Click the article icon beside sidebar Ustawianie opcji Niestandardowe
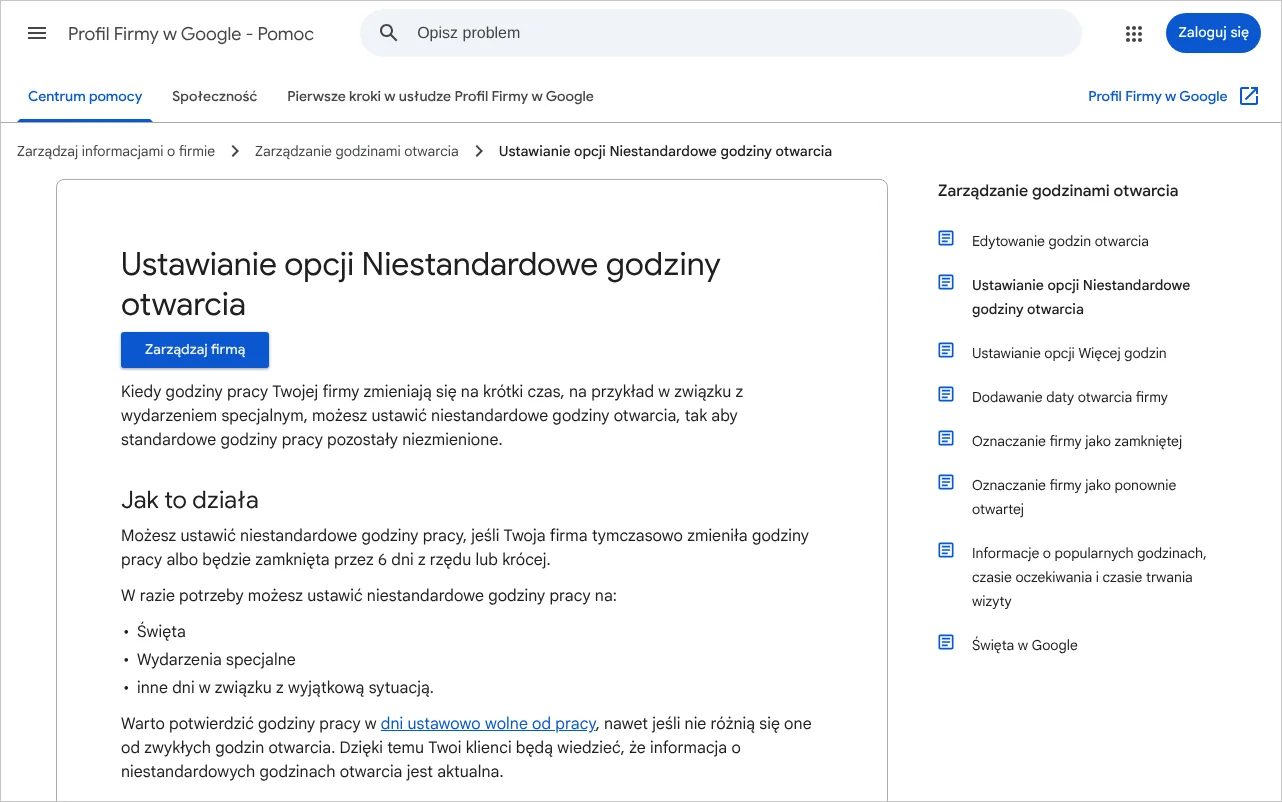The image size is (1282, 802). 946,282
